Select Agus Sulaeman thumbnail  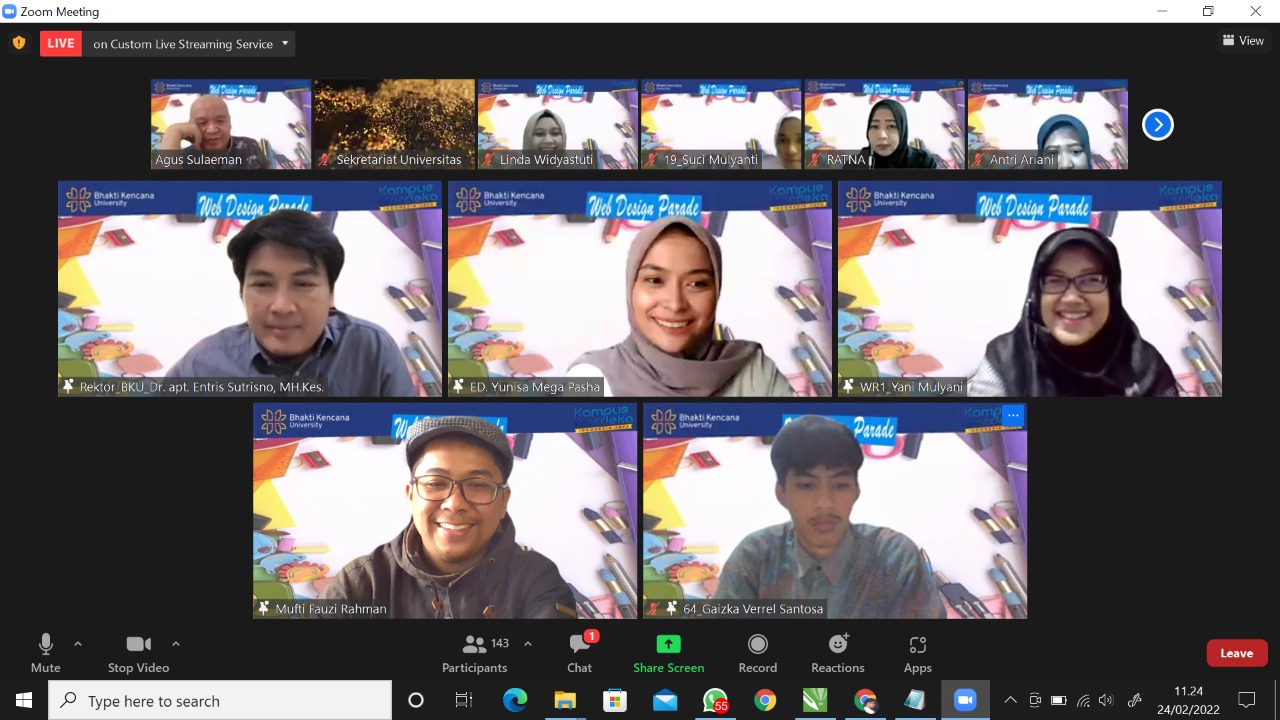[231, 124]
